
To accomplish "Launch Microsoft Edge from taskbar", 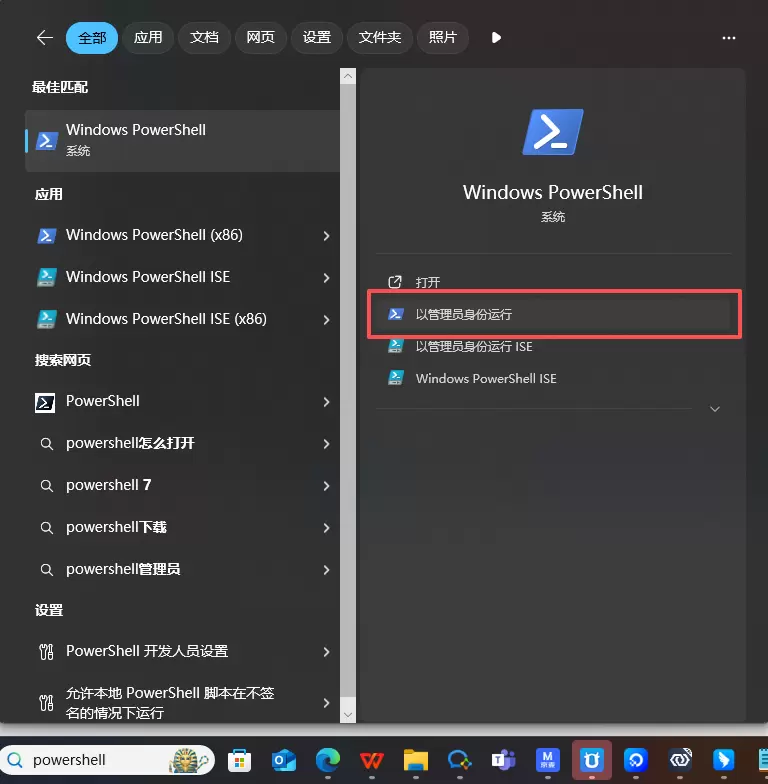I will coord(328,760).
